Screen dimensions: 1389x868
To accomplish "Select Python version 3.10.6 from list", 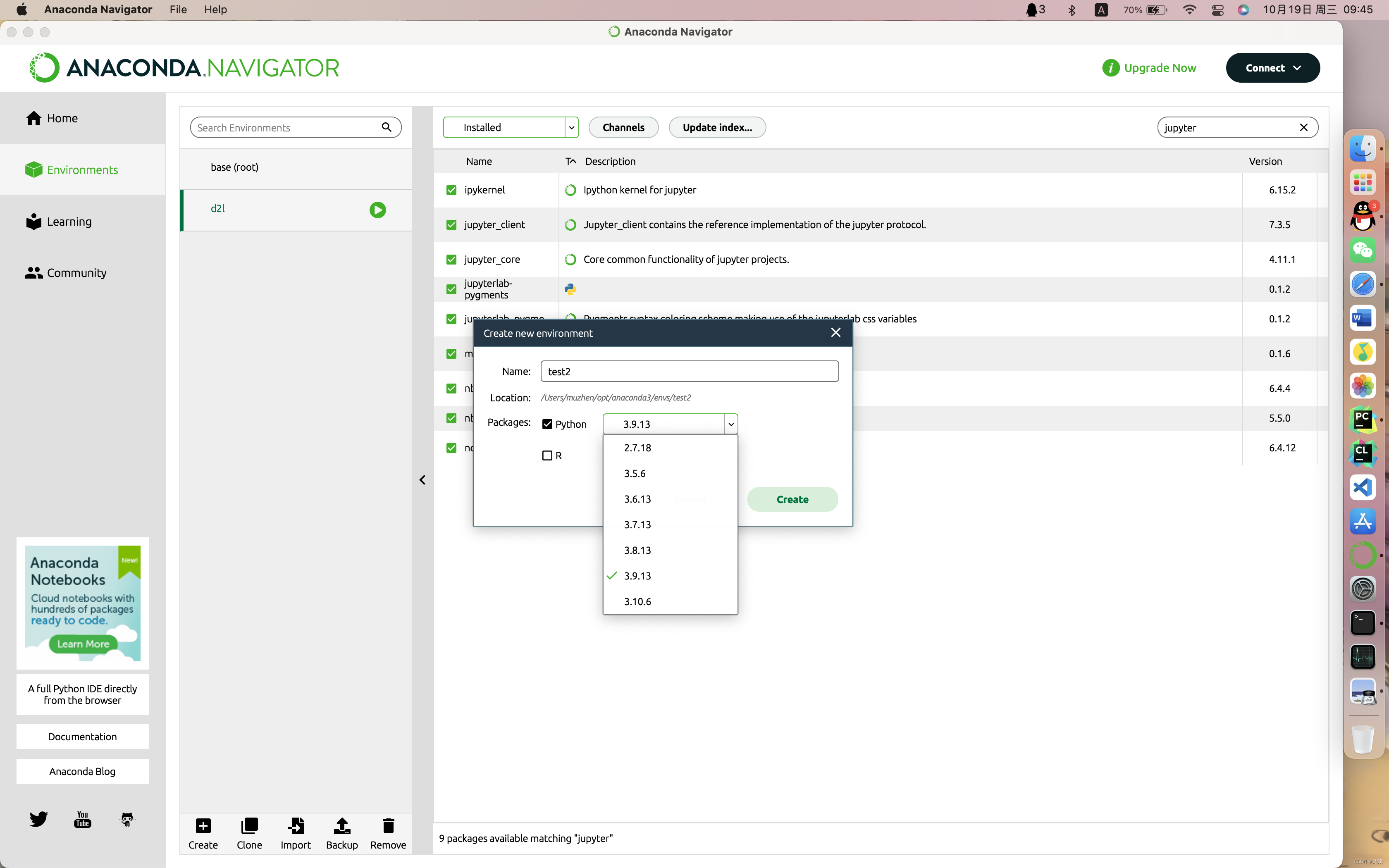I will [x=637, y=602].
